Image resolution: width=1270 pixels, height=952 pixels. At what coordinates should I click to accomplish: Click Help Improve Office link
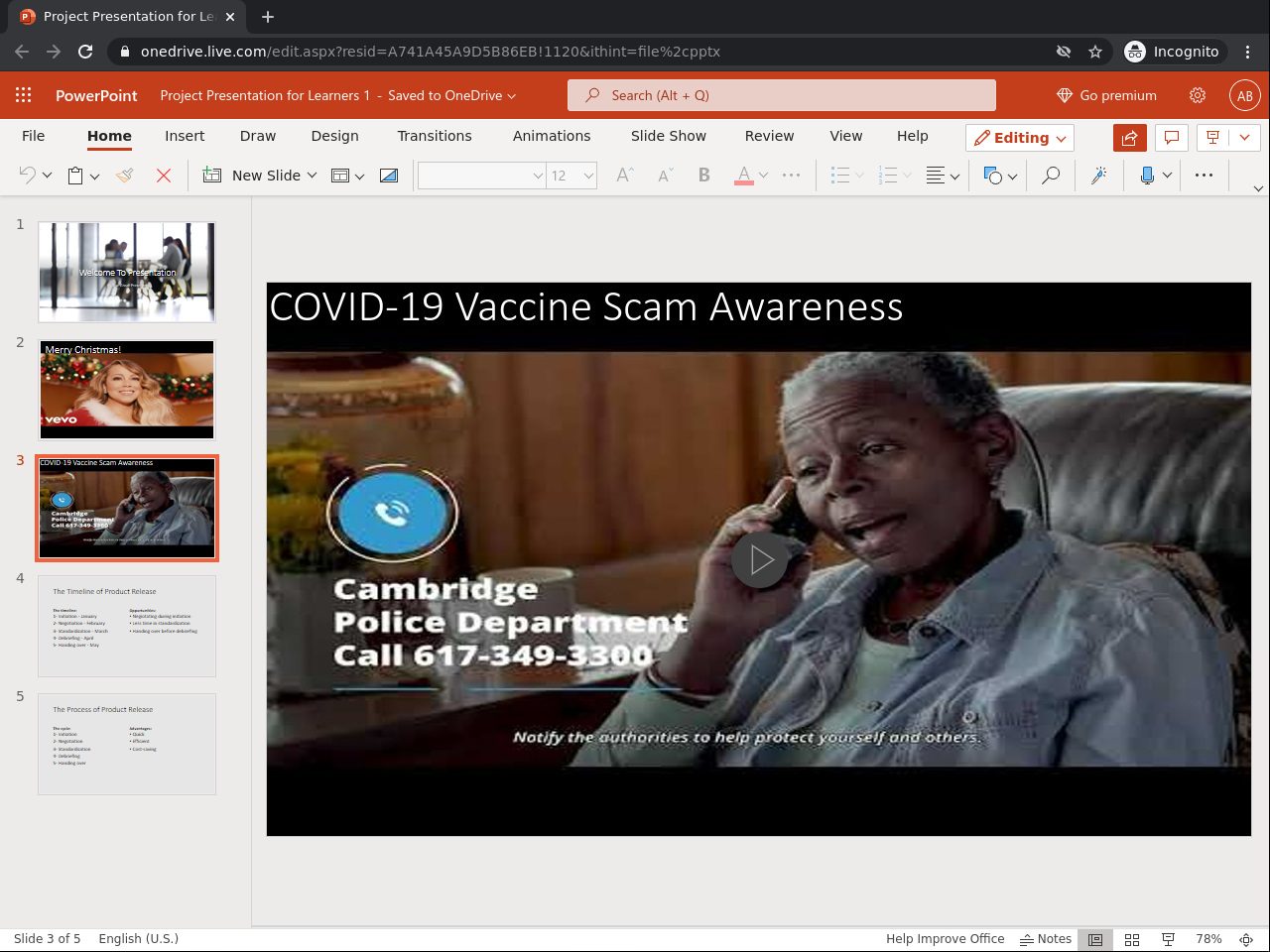click(x=946, y=939)
